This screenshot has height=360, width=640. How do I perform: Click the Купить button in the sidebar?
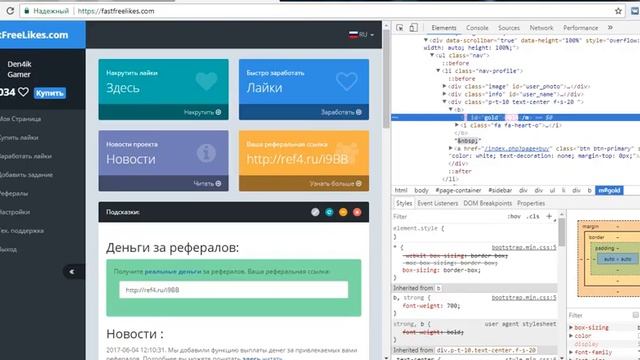tap(49, 93)
